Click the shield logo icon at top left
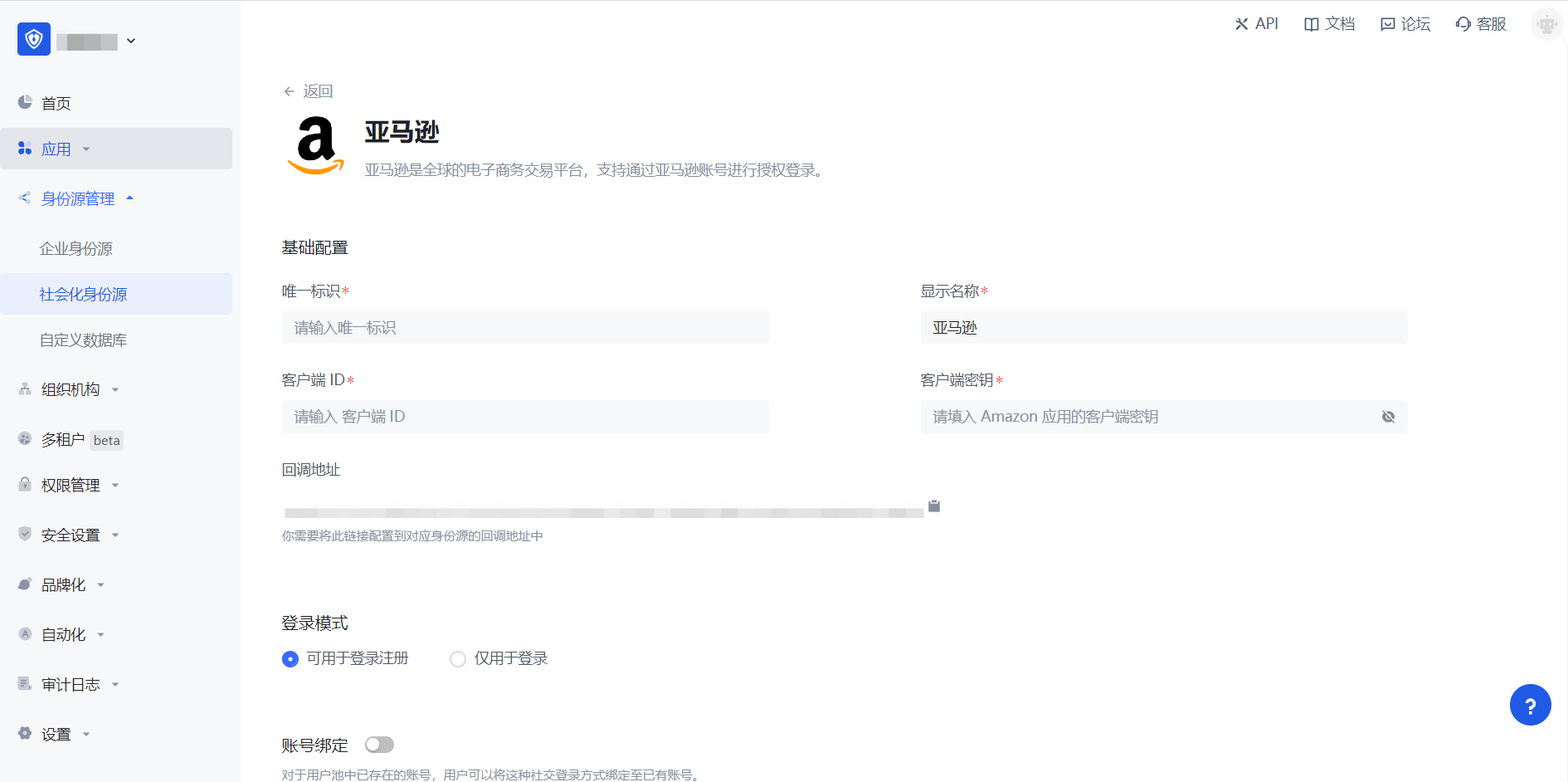1568x782 pixels. click(x=34, y=39)
